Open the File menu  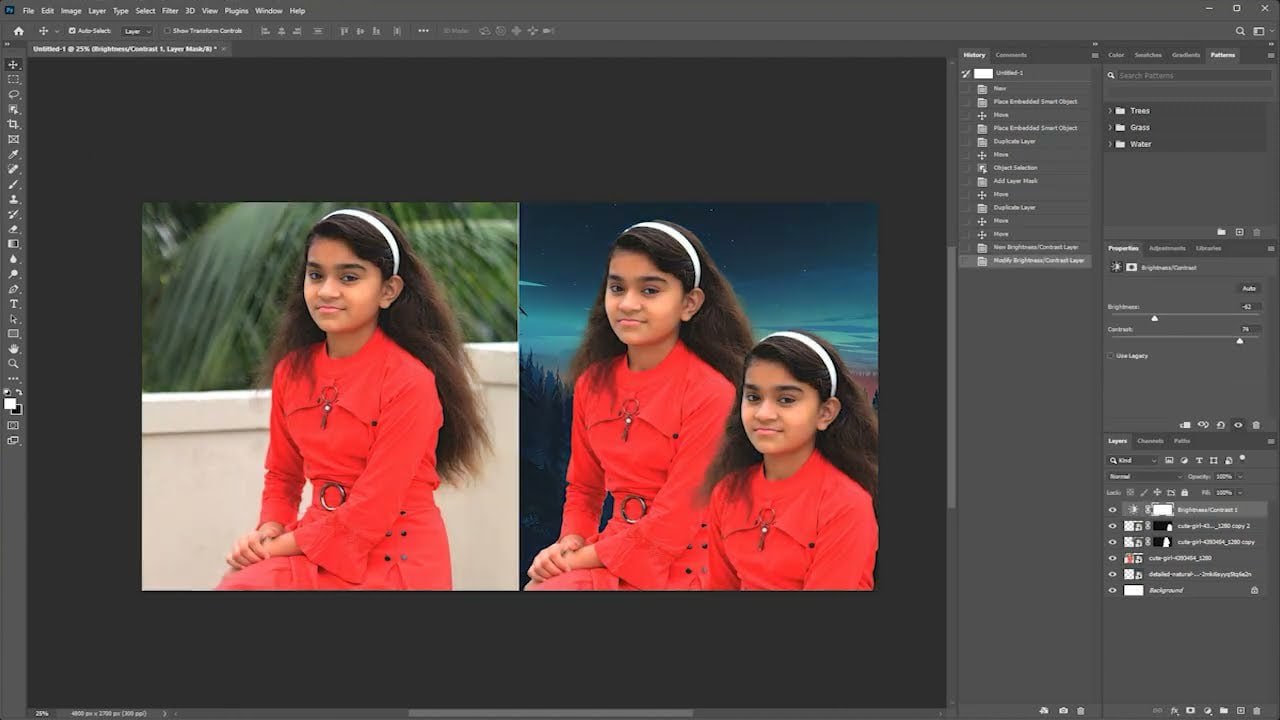pos(28,10)
